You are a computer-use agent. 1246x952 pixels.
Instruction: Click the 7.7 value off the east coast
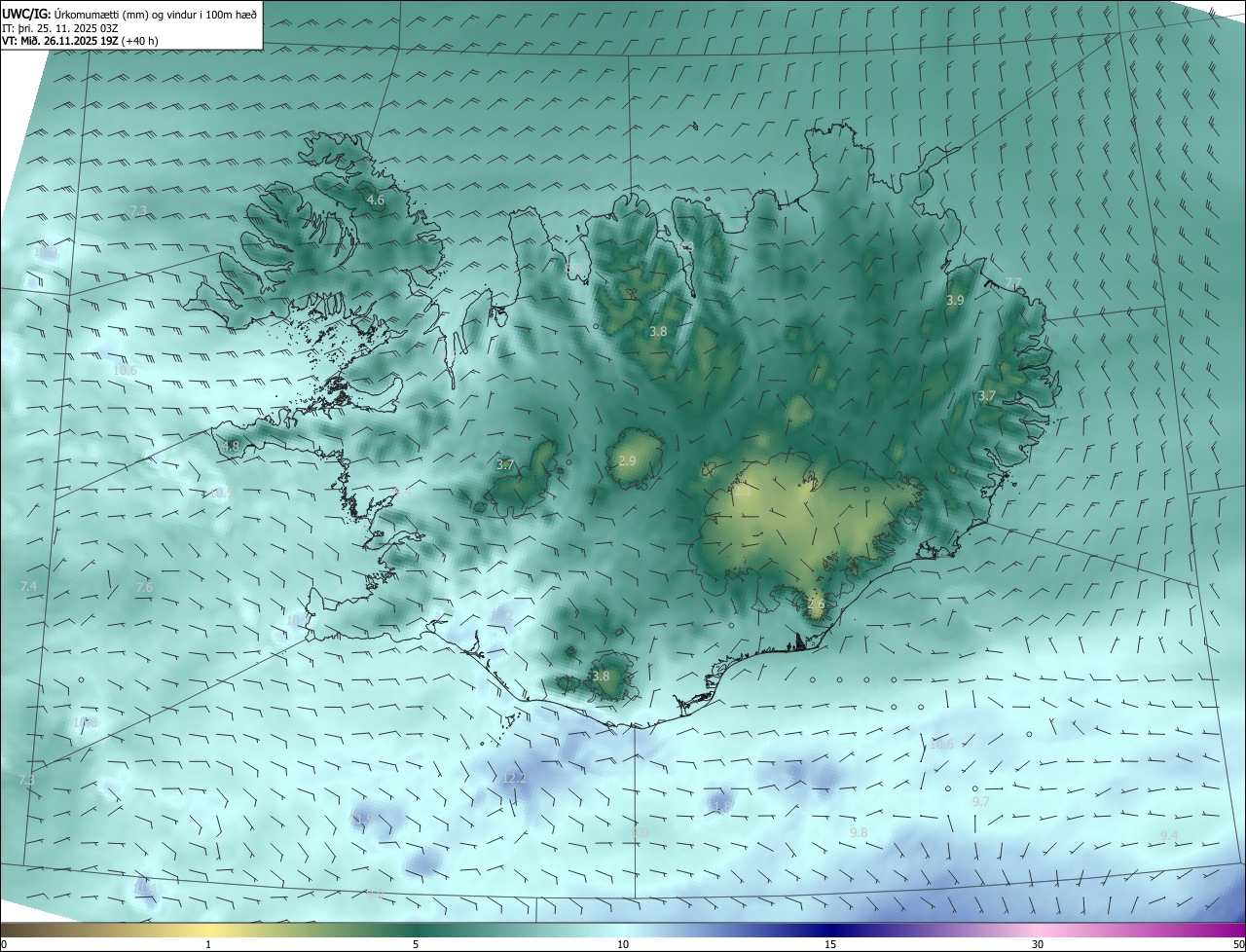click(1013, 283)
